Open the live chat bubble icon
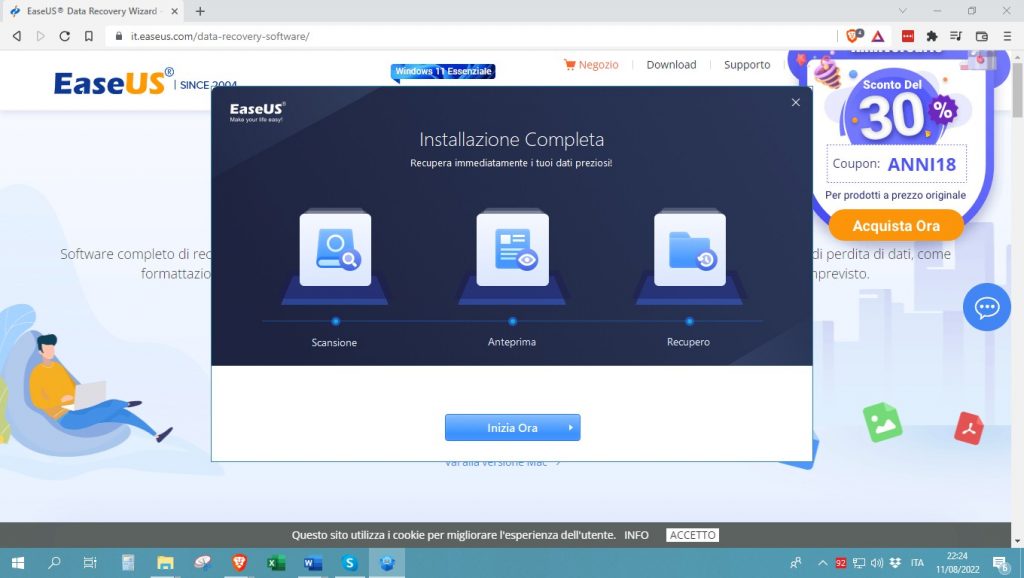 click(987, 307)
